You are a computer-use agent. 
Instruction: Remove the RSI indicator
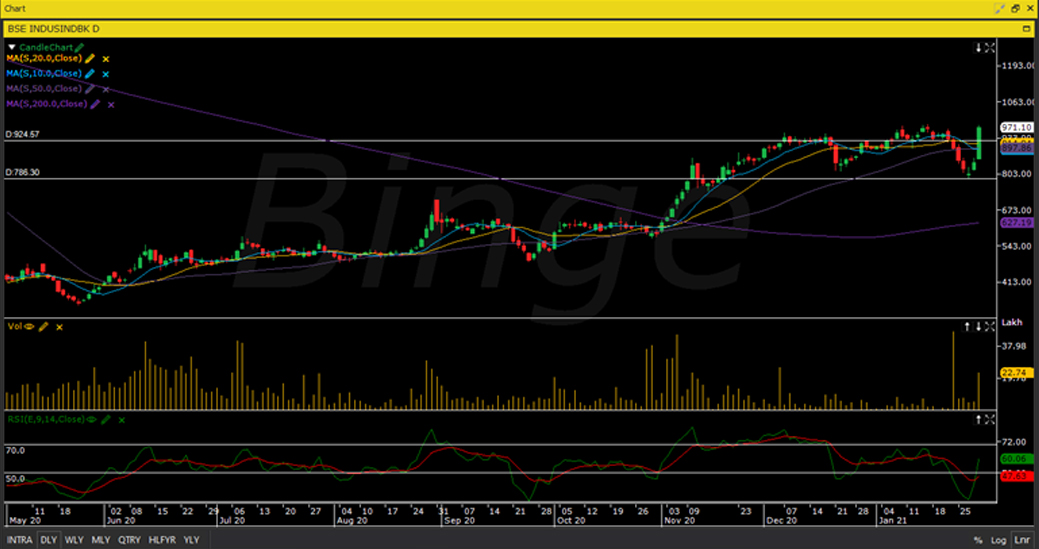coord(121,420)
